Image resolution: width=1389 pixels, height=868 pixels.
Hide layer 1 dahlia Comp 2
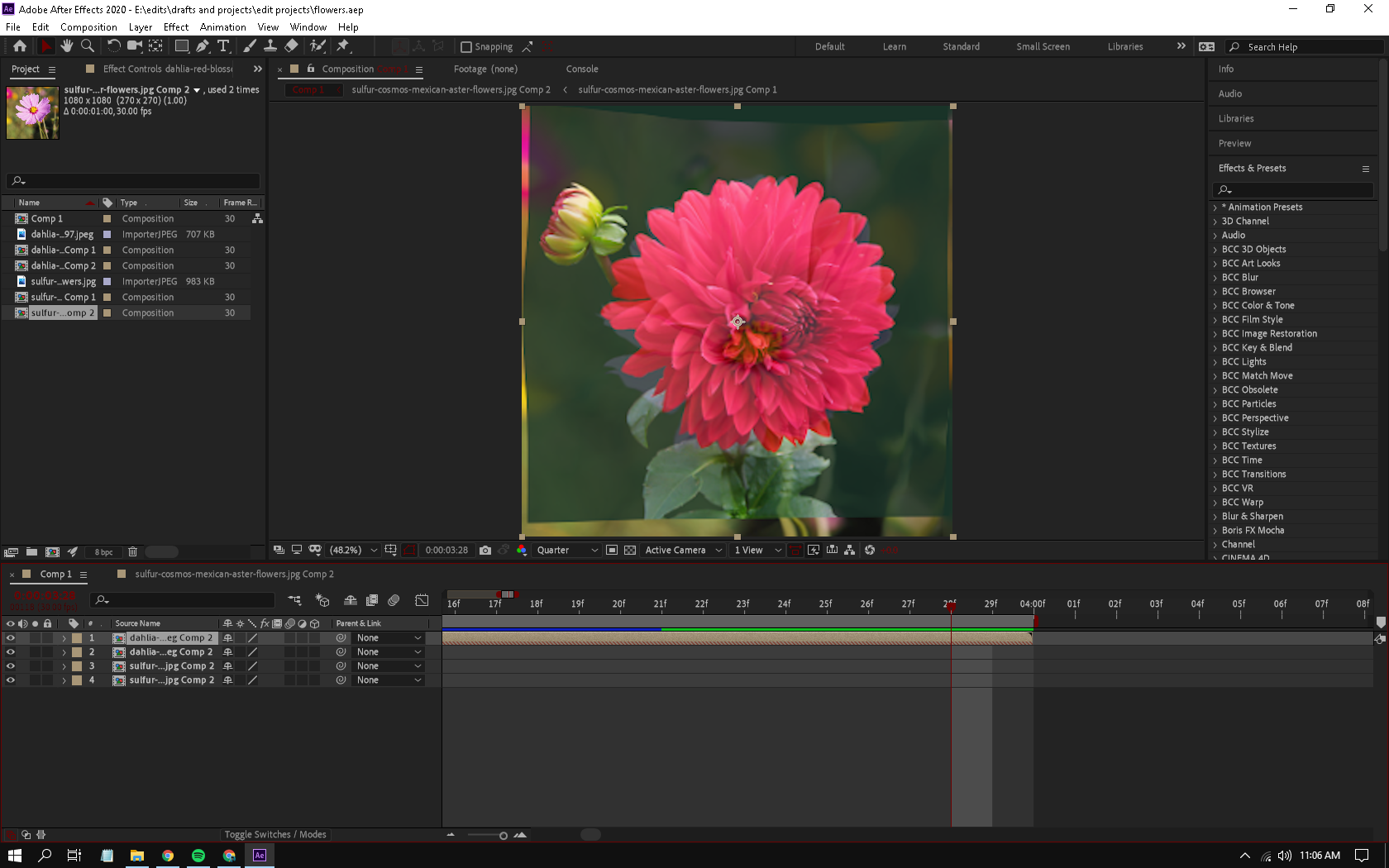[11, 637]
